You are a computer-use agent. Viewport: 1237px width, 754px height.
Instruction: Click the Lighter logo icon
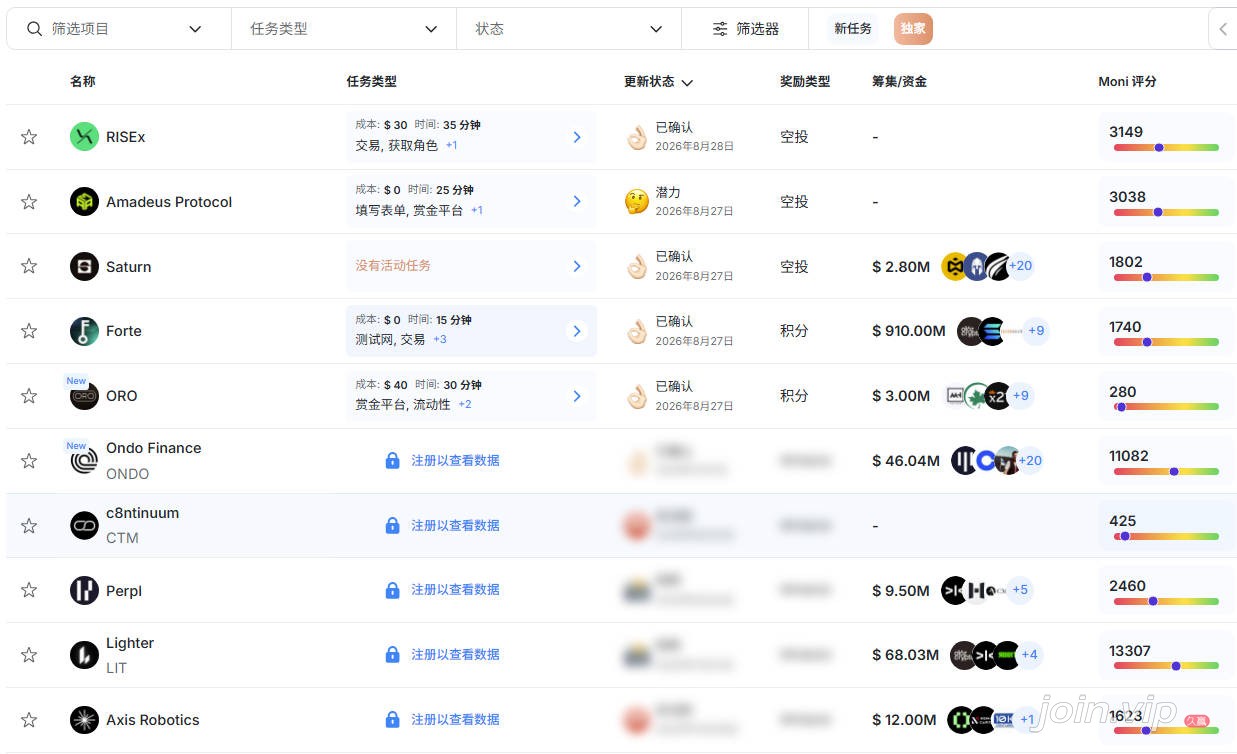tap(84, 655)
